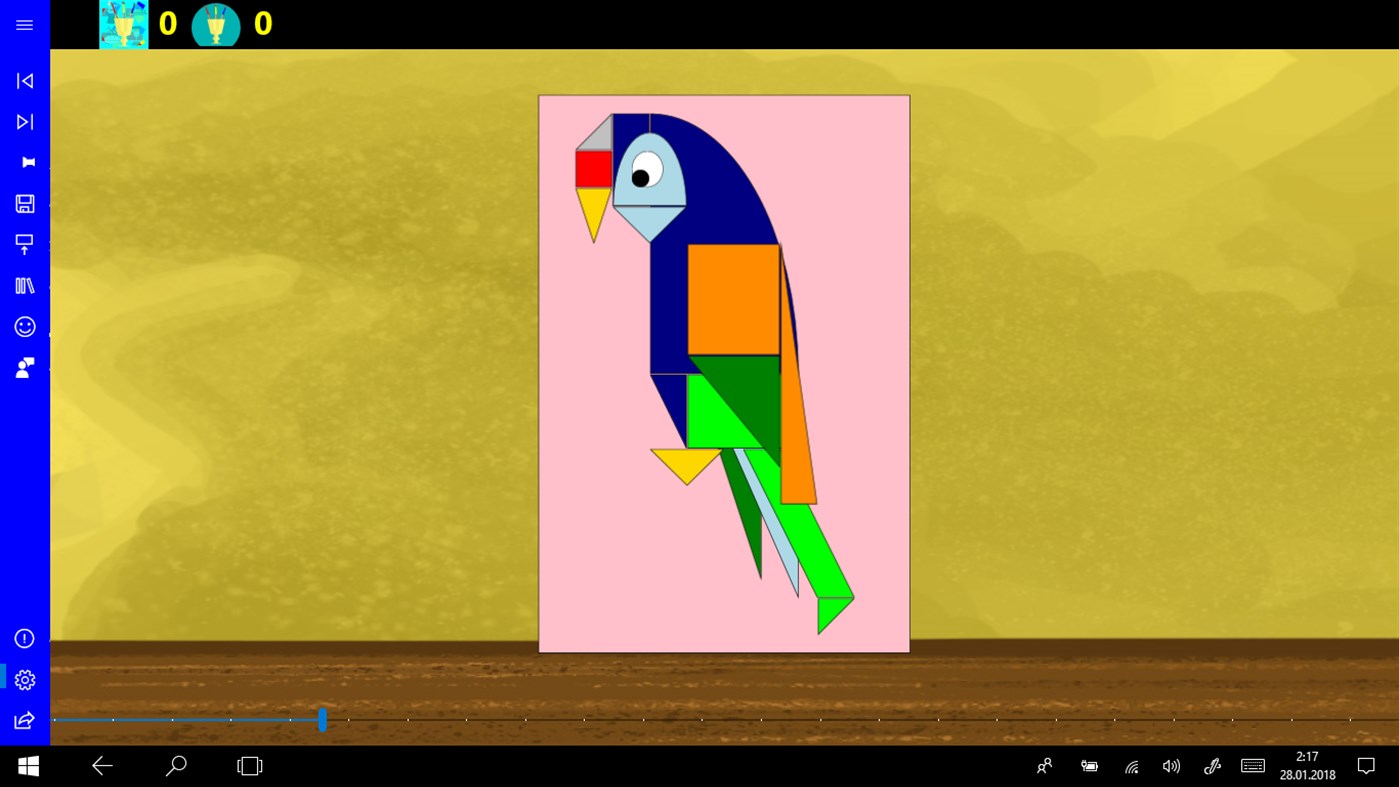The image size is (1399, 787).
Task: Skip to the next tangram puzzle
Action: coord(24,121)
